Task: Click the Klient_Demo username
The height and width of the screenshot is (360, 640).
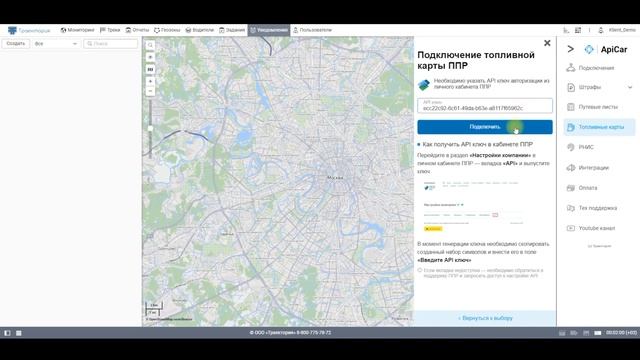Action: [622, 30]
